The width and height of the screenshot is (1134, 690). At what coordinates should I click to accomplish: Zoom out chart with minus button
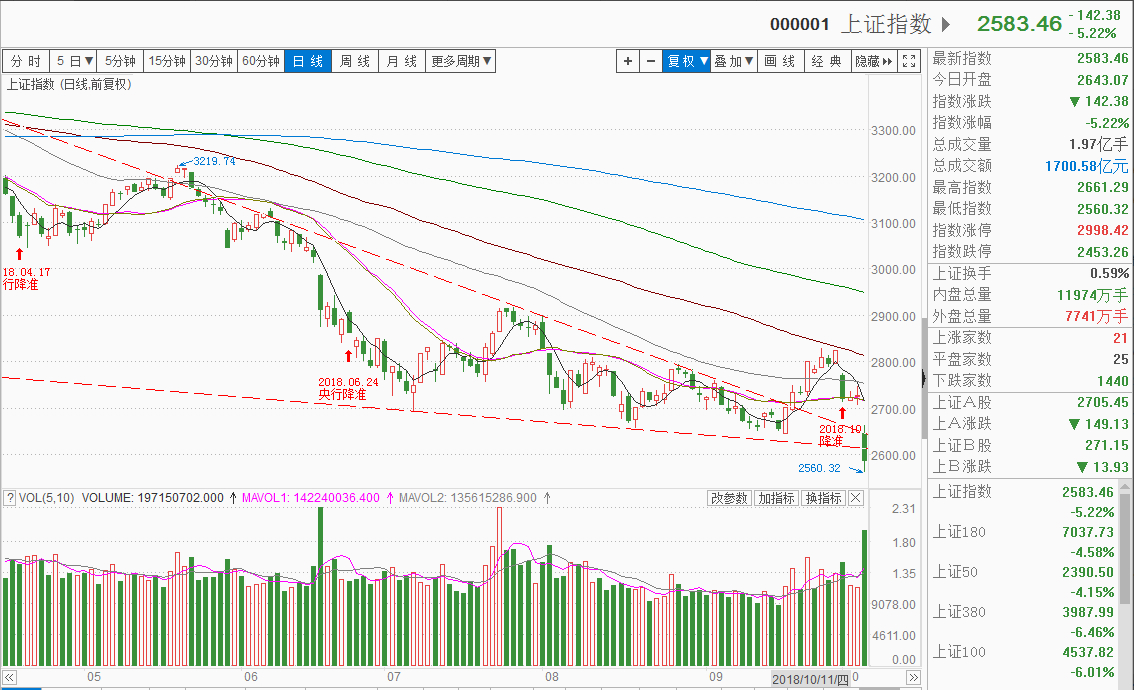pyautogui.click(x=651, y=61)
